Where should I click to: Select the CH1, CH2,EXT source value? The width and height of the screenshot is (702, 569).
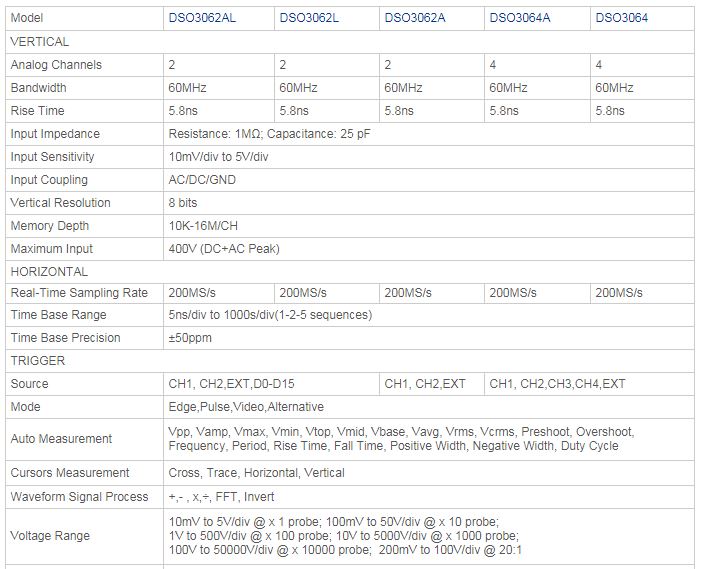(x=425, y=384)
